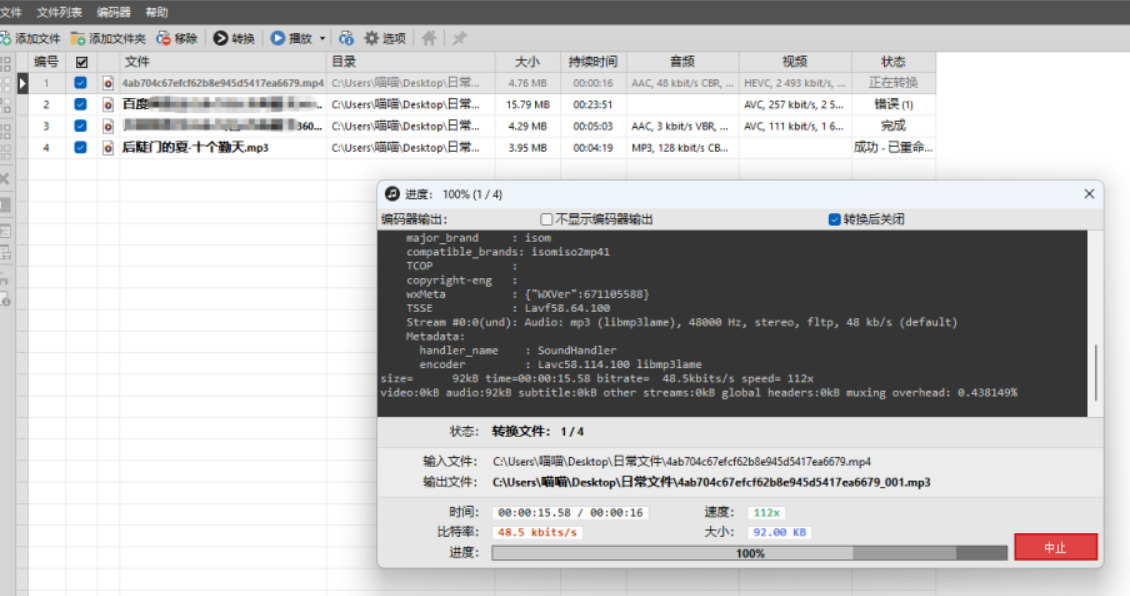The image size is (1130, 596).
Task: Open the options gear icon 选项
Action: point(371,38)
